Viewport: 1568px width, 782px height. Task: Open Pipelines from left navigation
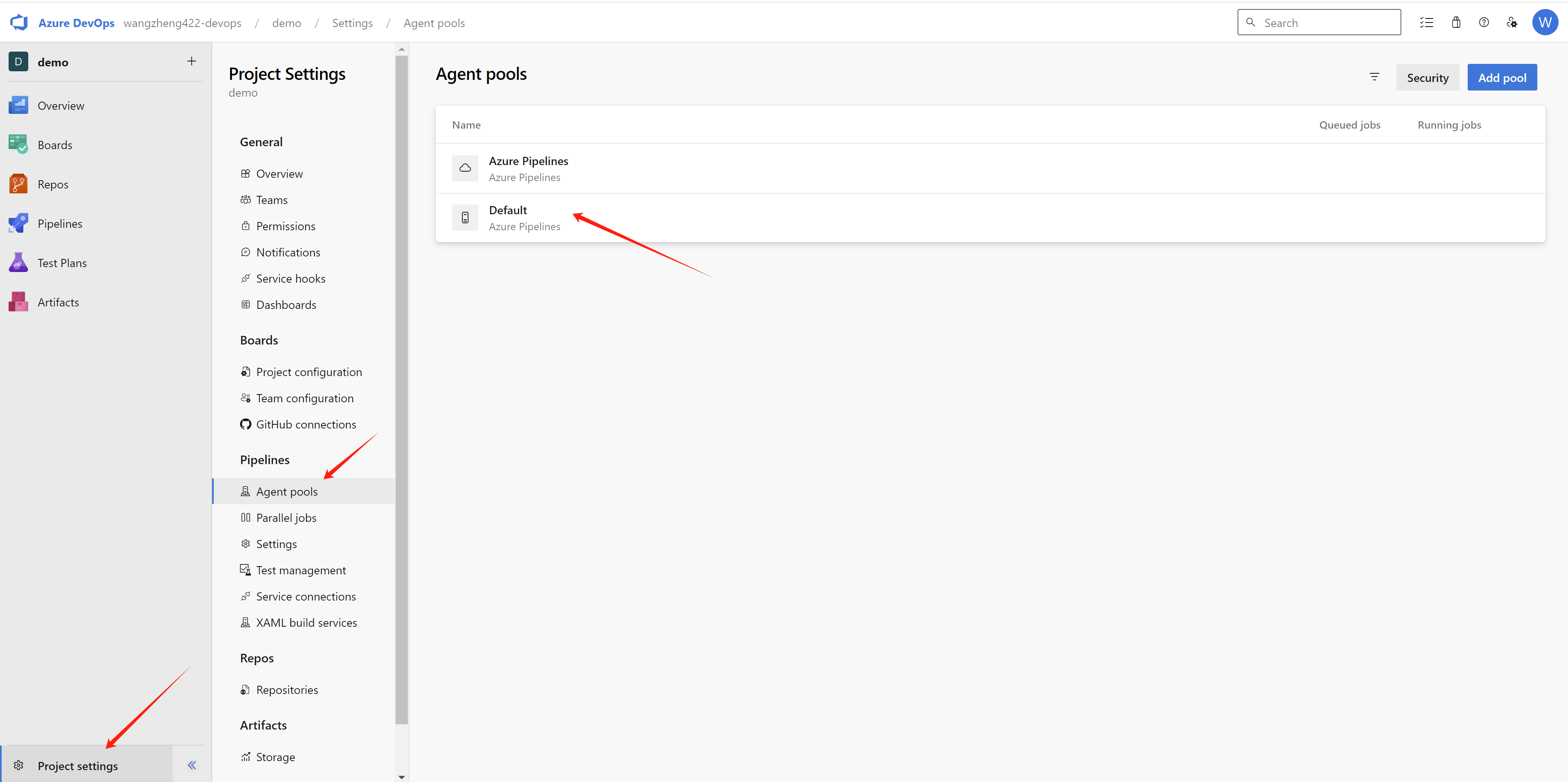tap(60, 224)
